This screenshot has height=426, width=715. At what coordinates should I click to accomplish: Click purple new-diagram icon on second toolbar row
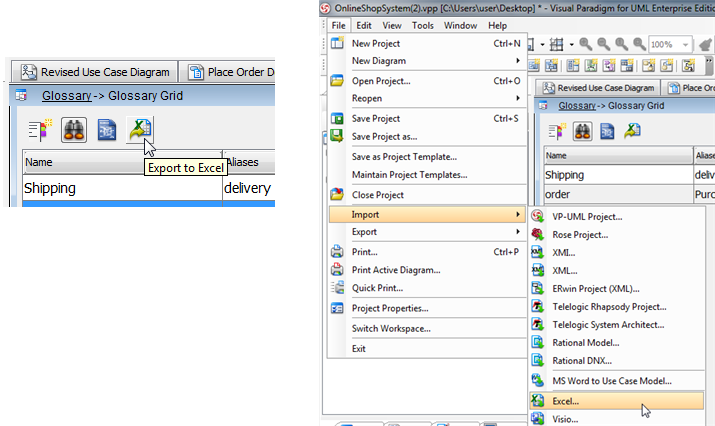click(x=609, y=66)
